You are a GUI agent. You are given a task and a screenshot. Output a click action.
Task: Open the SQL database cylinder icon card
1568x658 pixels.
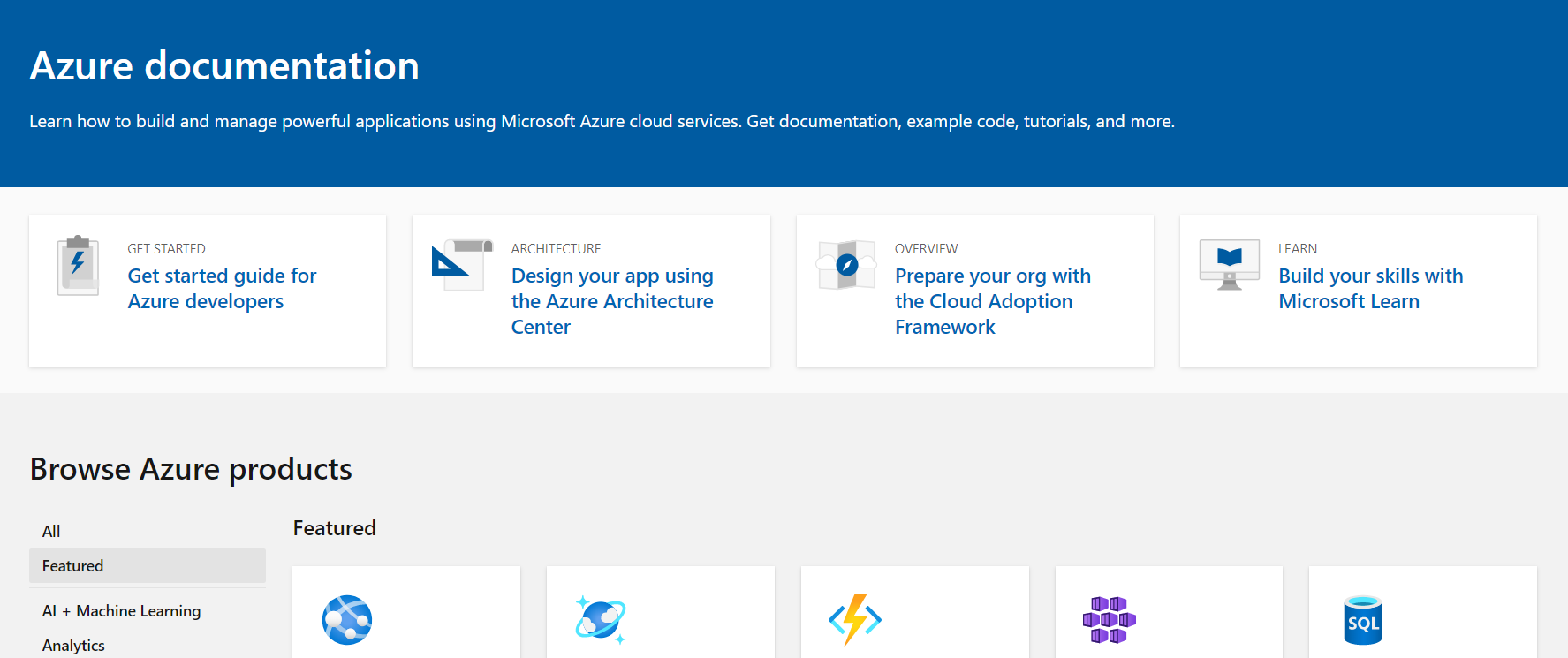coord(1363,620)
